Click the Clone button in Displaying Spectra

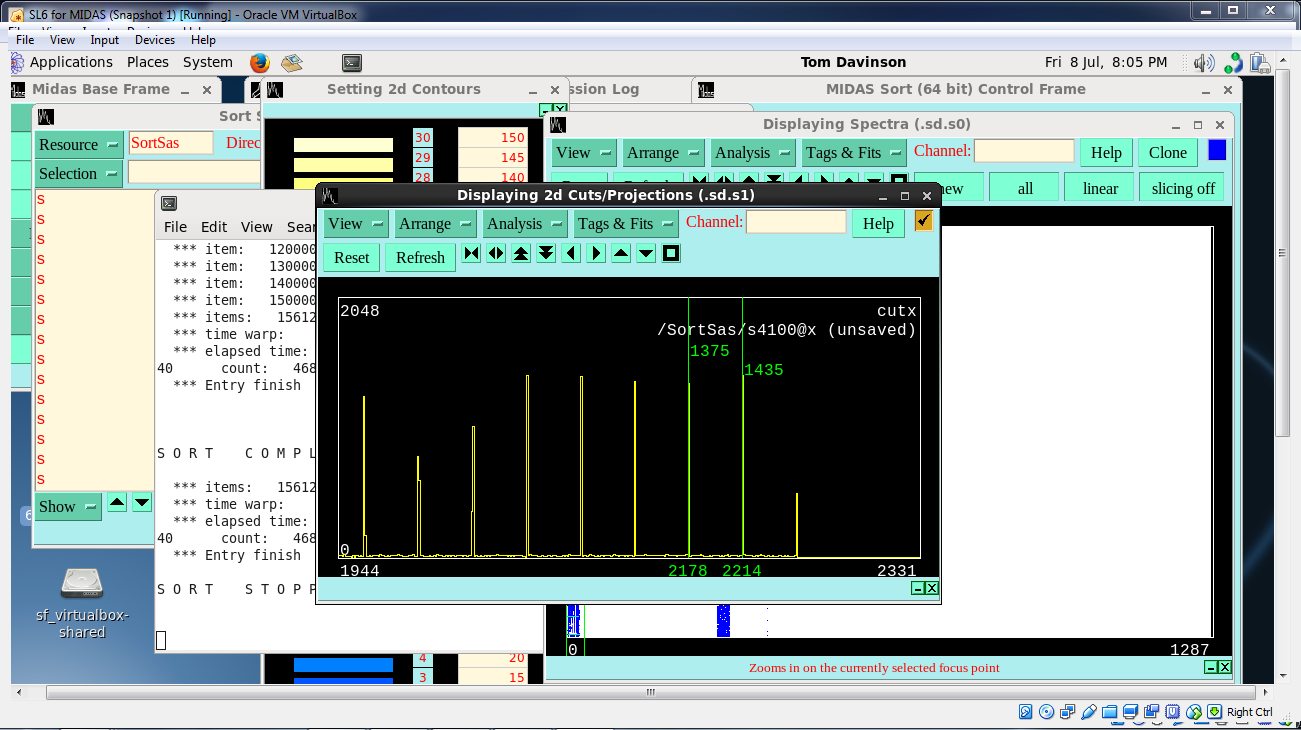pos(1167,153)
